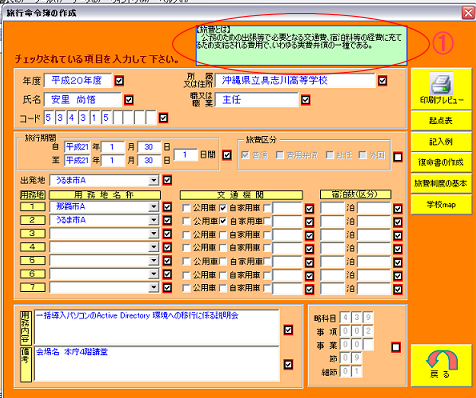Toggle the checkbox after 那覇市A destination dropdown
The image size is (476, 398).
167,207
